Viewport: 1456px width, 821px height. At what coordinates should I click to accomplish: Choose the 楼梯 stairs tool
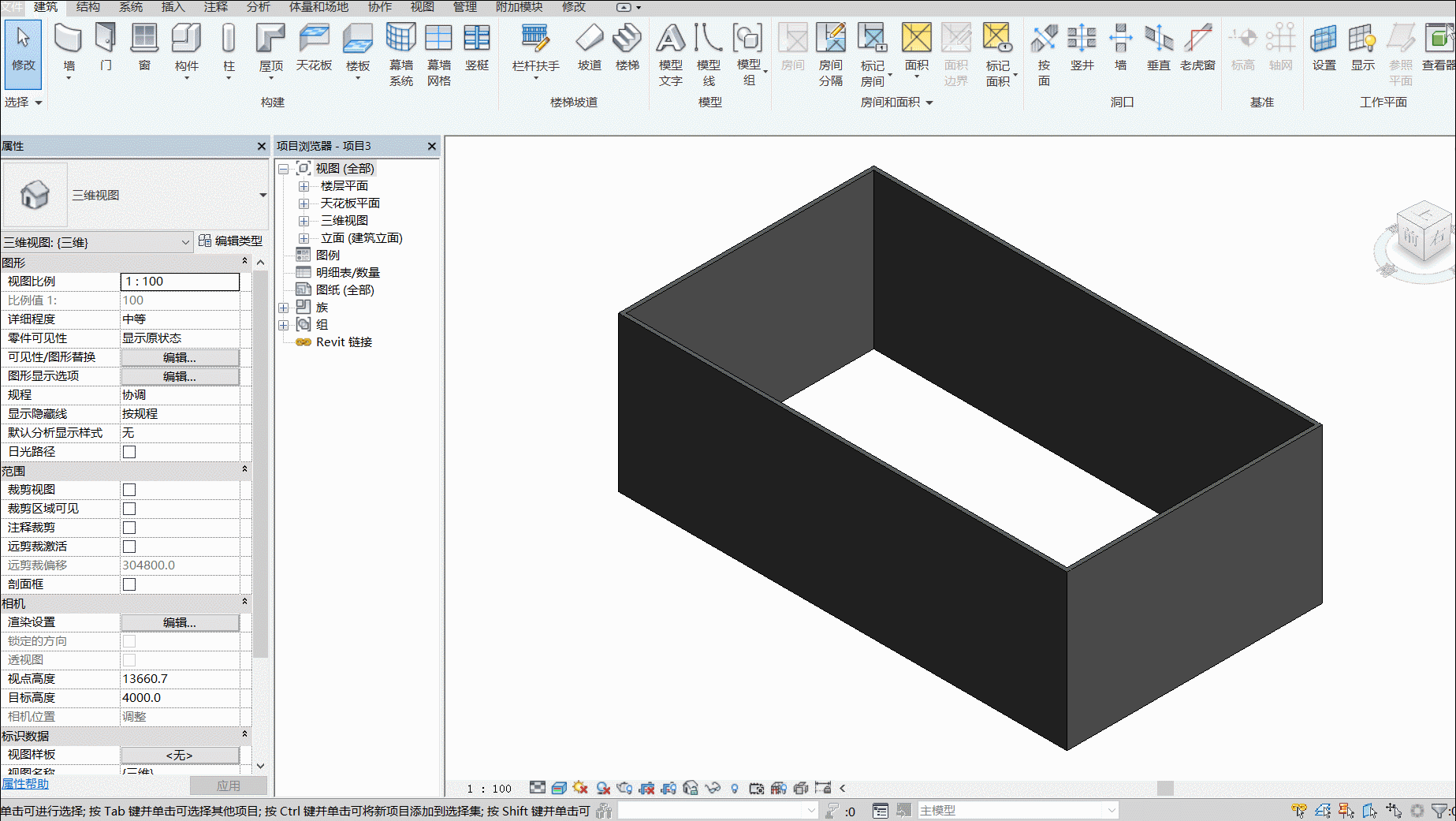[x=627, y=47]
